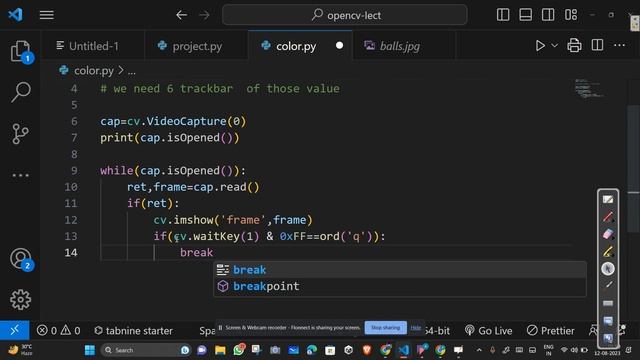Viewport: 640px width, 360px height.
Task: Open the Windows Start button
Action: (90, 350)
